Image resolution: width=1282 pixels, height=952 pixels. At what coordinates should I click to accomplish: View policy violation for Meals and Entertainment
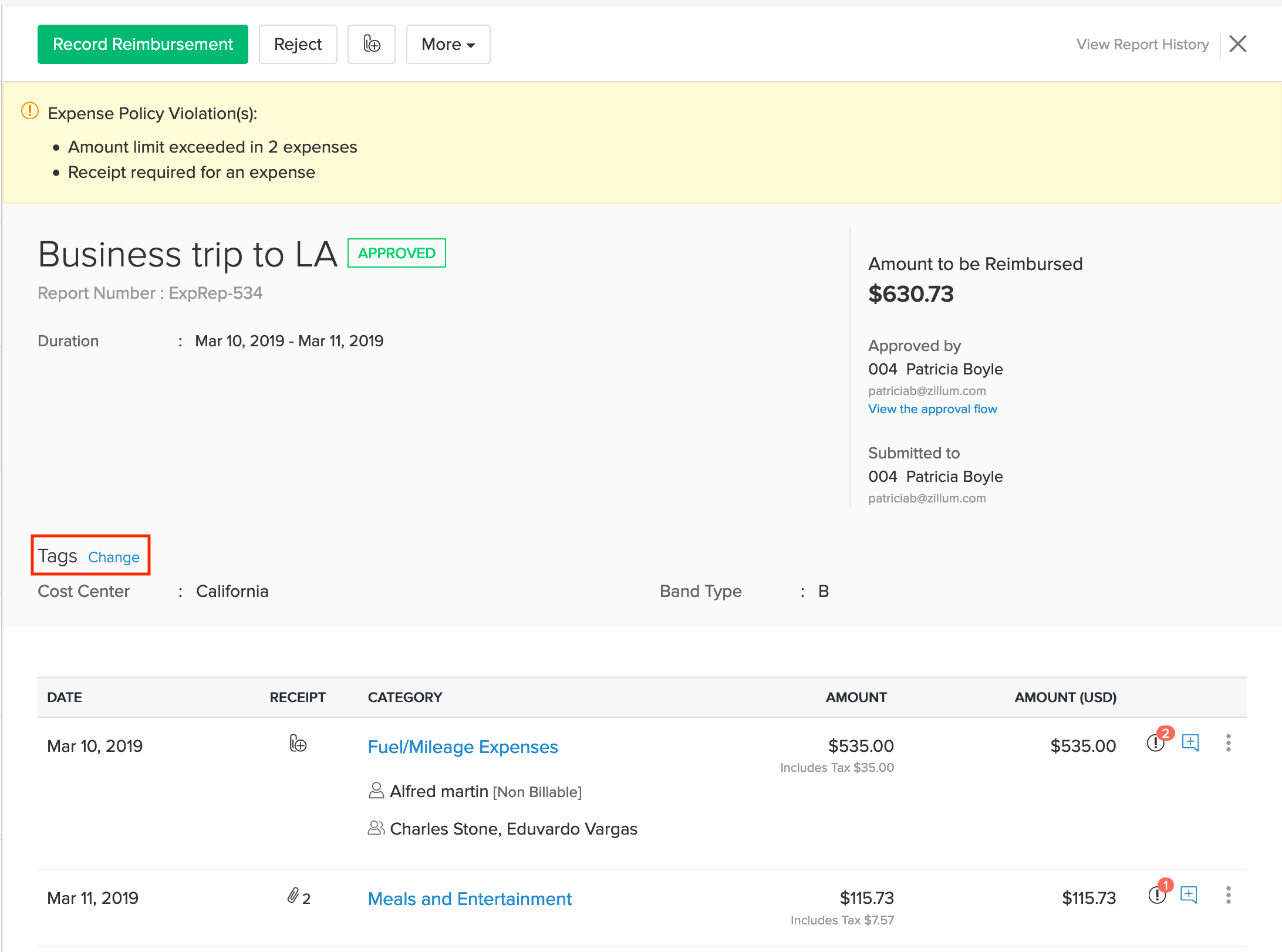coord(1157,895)
